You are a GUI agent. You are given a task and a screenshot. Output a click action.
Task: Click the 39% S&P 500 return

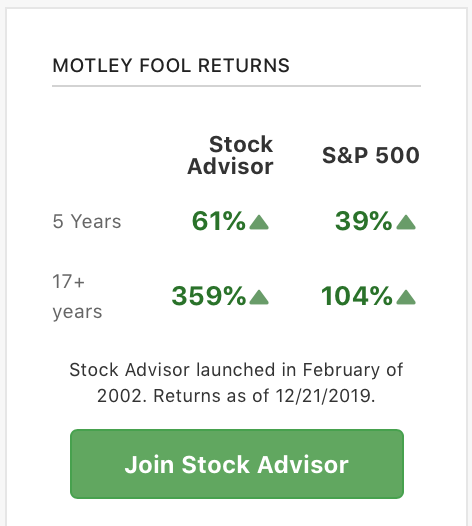[363, 221]
